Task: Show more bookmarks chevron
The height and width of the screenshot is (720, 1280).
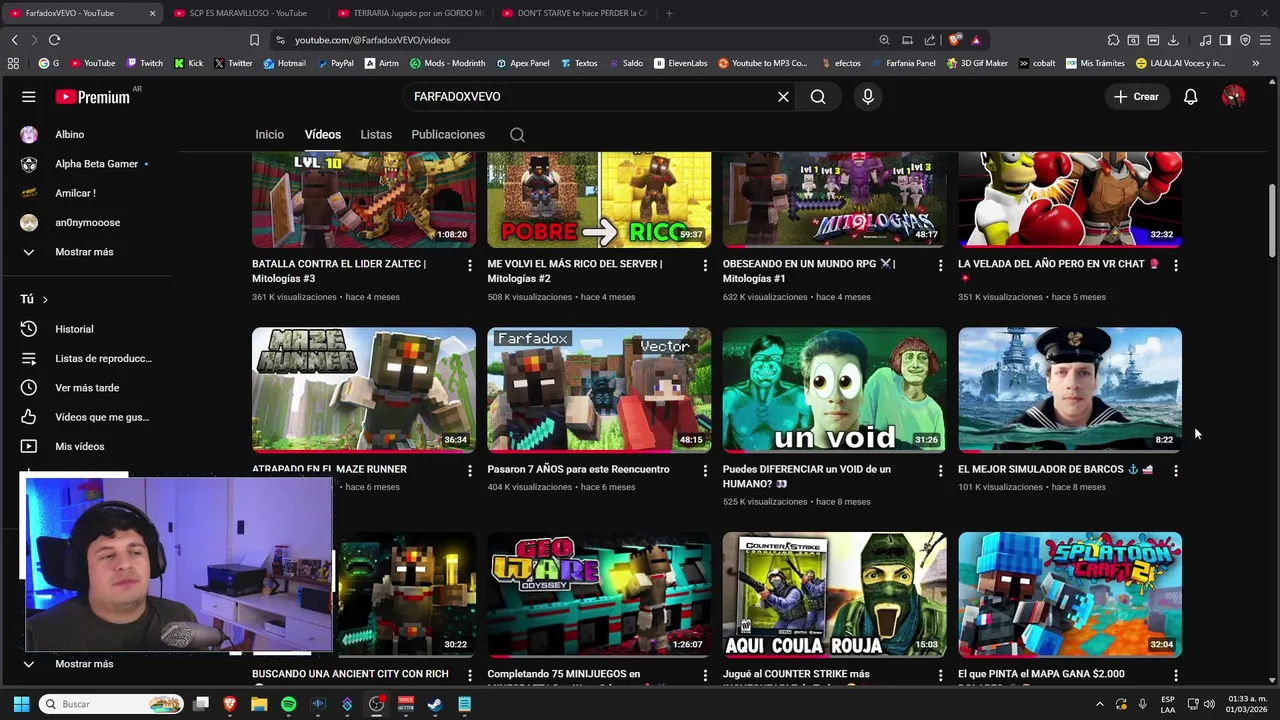Action: click(1256, 63)
